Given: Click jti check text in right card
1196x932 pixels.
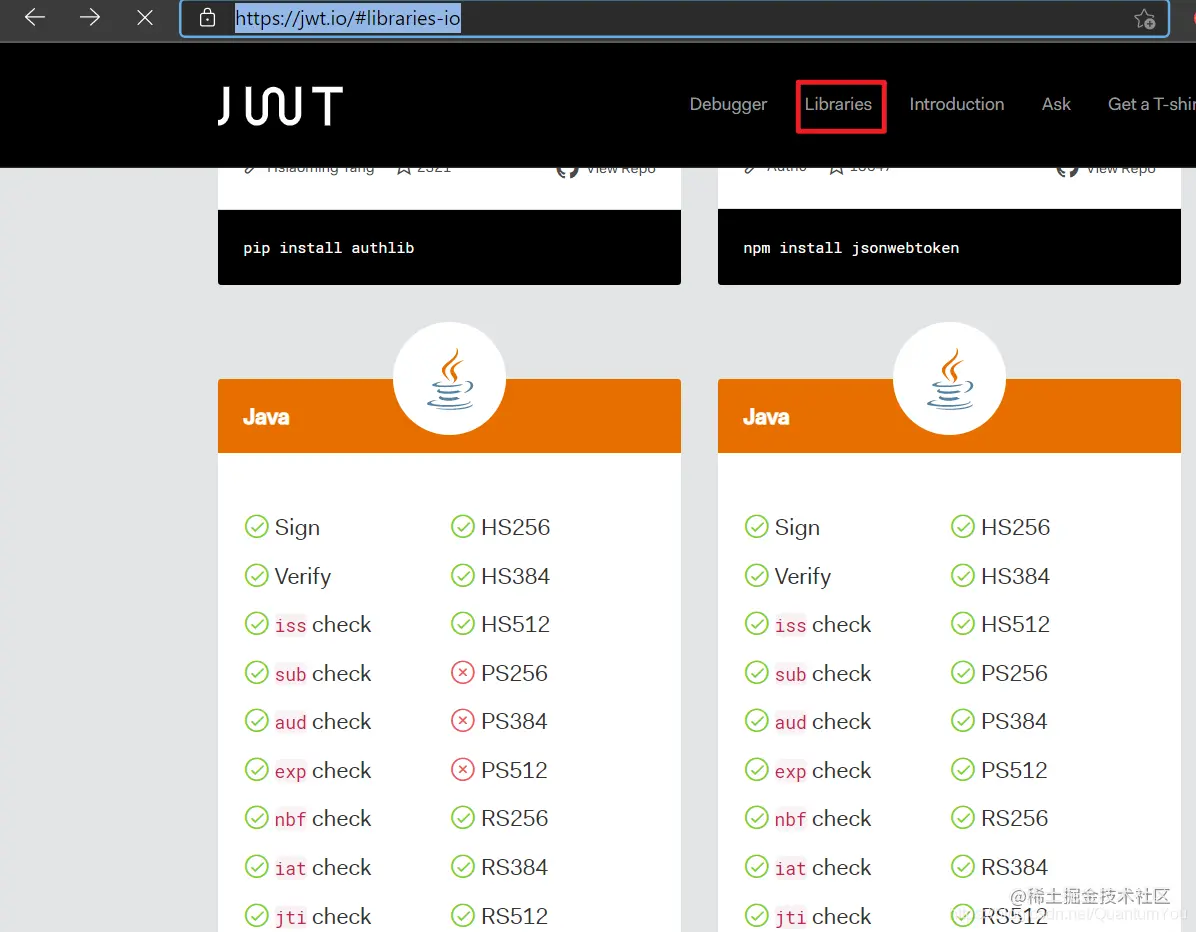Looking at the screenshot, I should point(823,916).
